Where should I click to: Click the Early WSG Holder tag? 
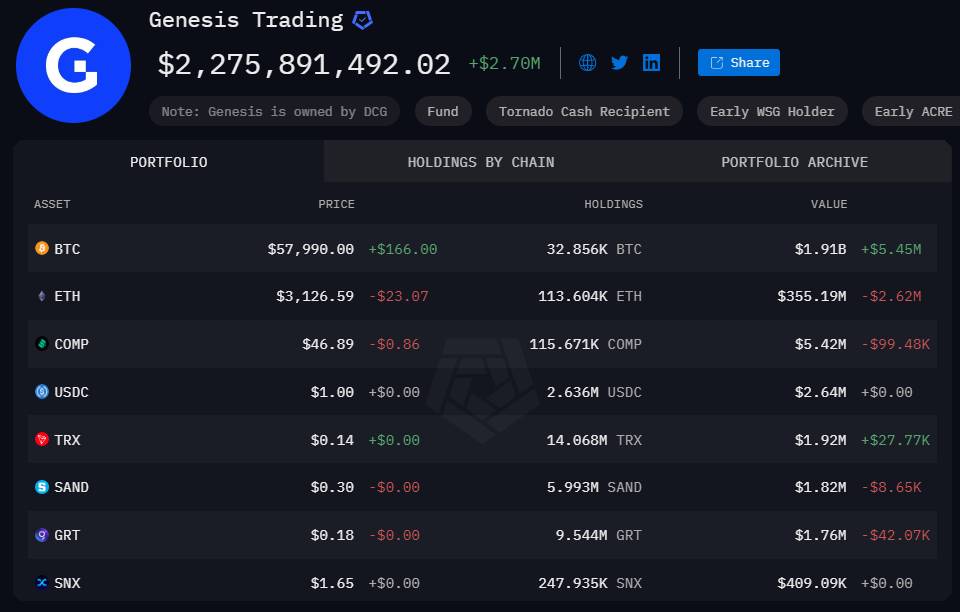click(772, 111)
